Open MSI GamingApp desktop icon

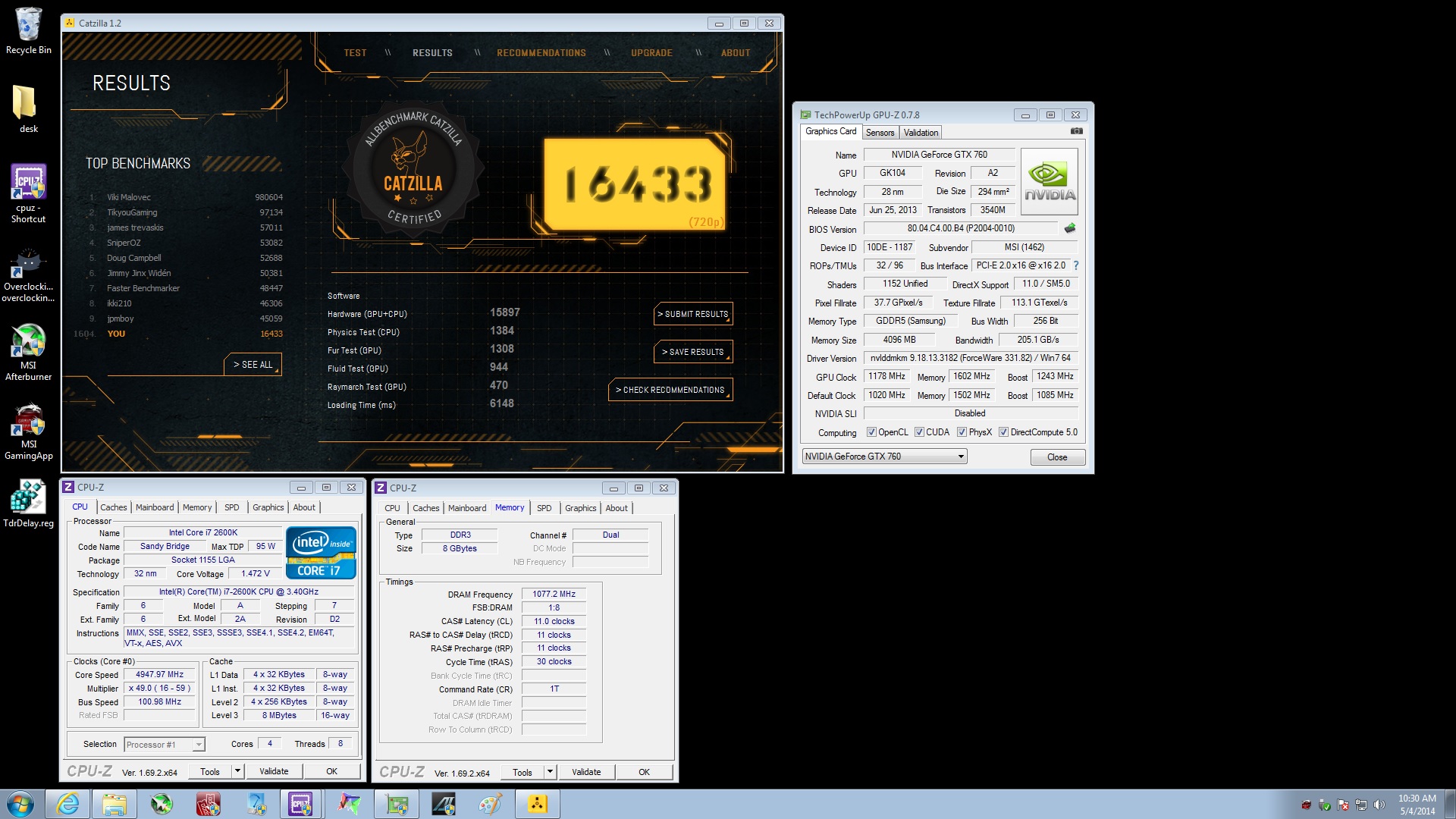[28, 431]
